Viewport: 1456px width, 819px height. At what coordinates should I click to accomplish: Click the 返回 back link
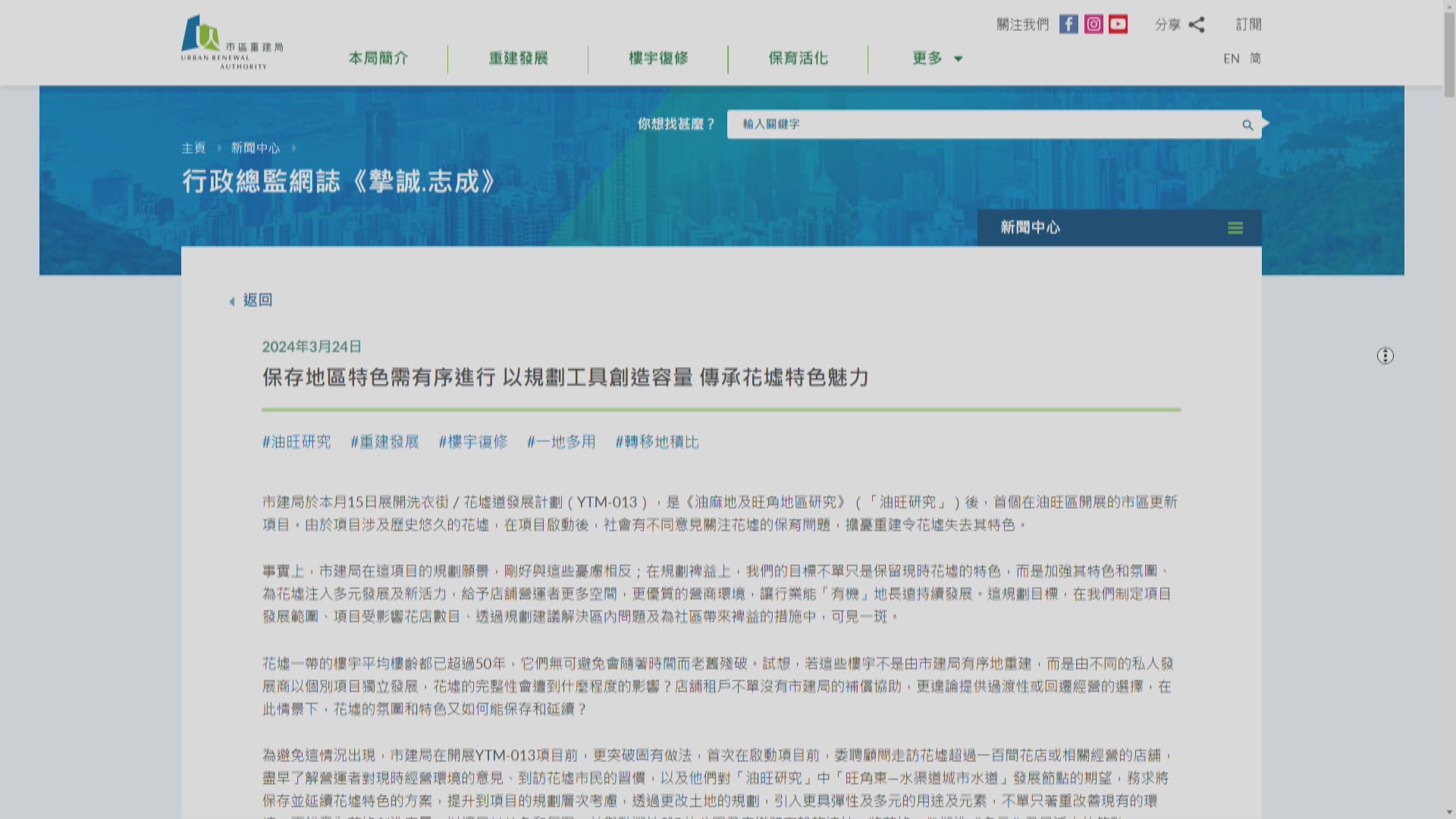[x=258, y=300]
